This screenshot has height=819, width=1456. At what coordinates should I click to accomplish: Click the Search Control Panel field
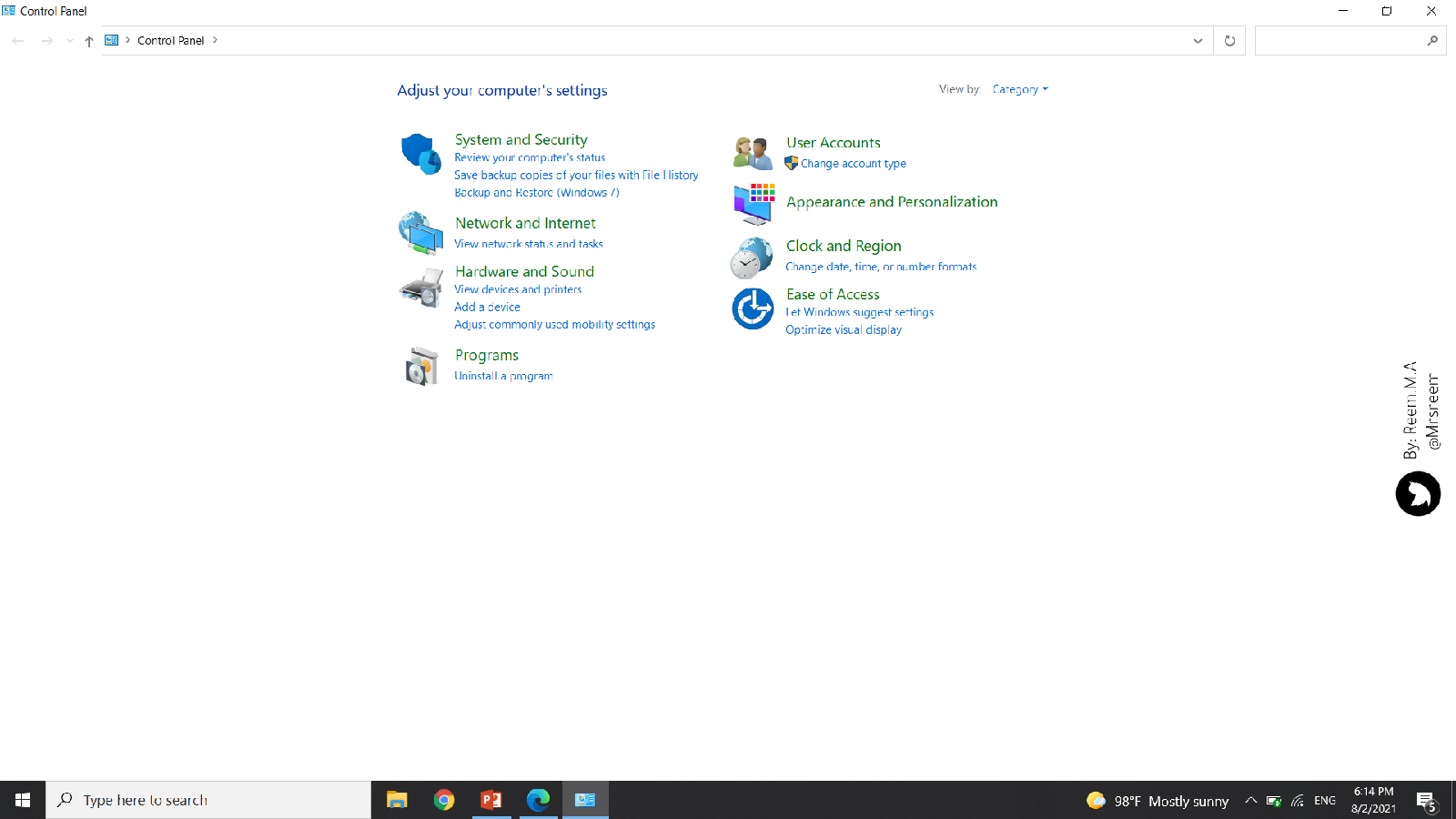click(x=1340, y=41)
